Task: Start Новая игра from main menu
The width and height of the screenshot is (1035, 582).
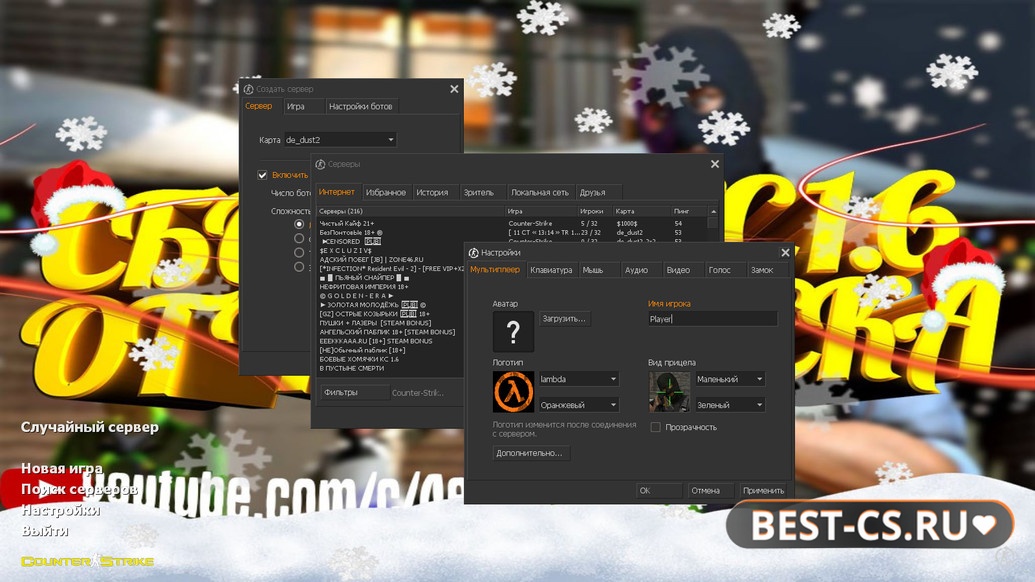Action: [x=61, y=468]
